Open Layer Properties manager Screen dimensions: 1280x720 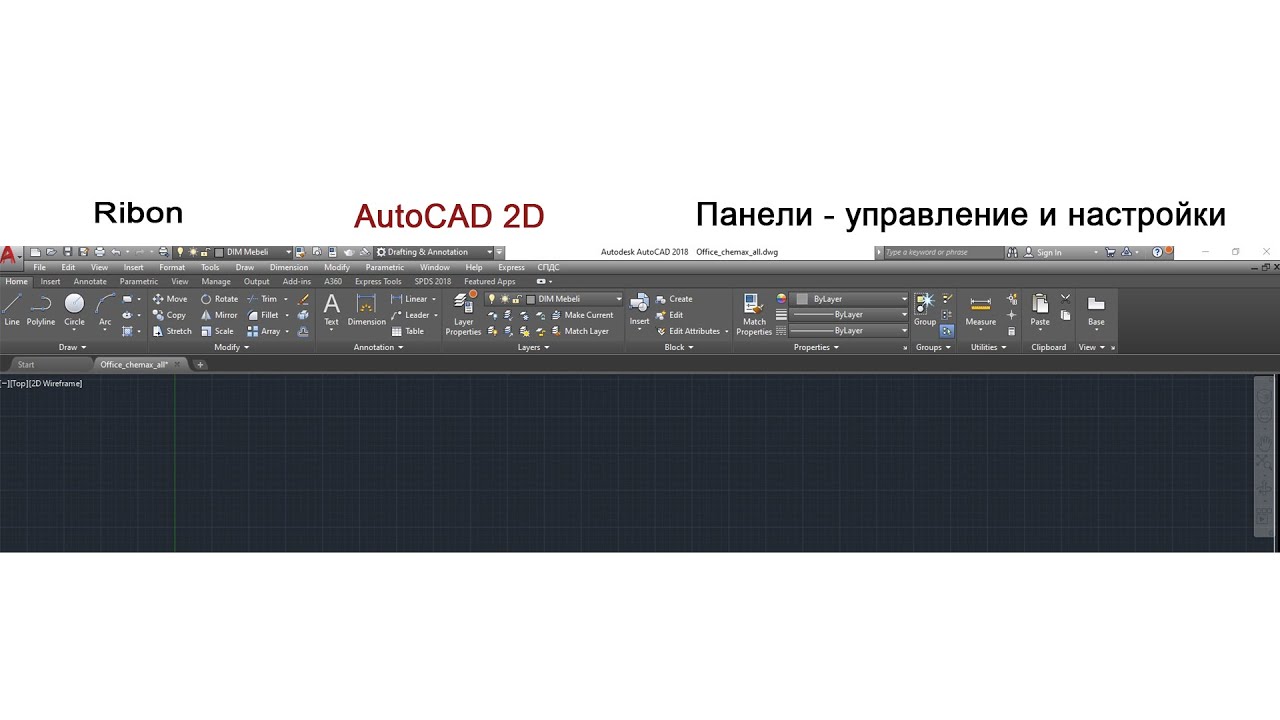(463, 314)
